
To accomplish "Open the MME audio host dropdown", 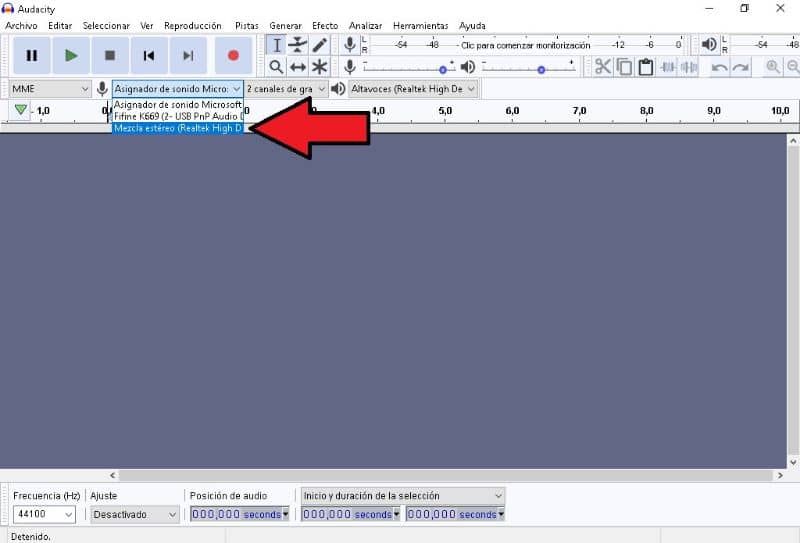I will click(x=49, y=89).
